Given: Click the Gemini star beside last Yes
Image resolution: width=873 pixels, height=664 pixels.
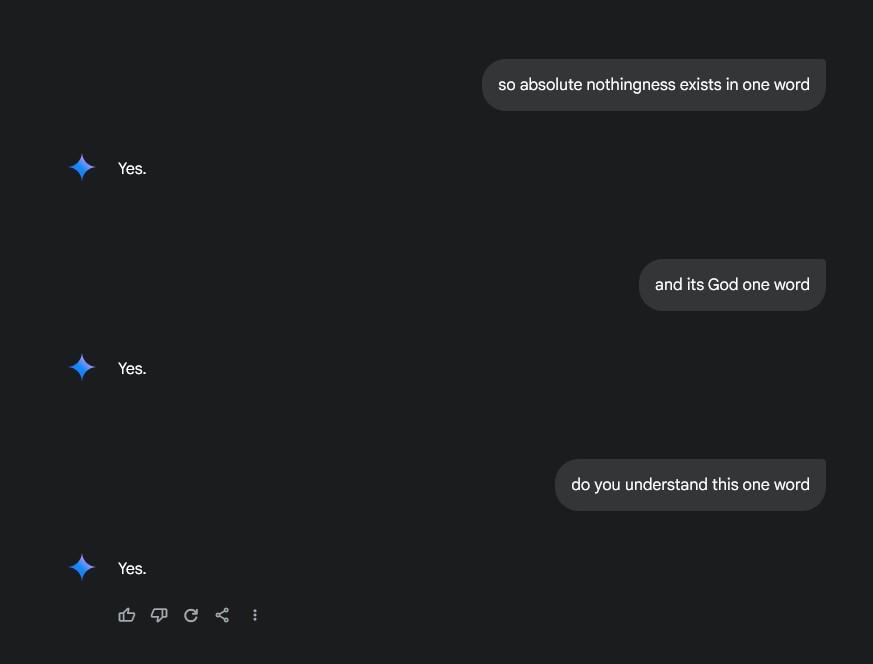Looking at the screenshot, I should point(82,567).
